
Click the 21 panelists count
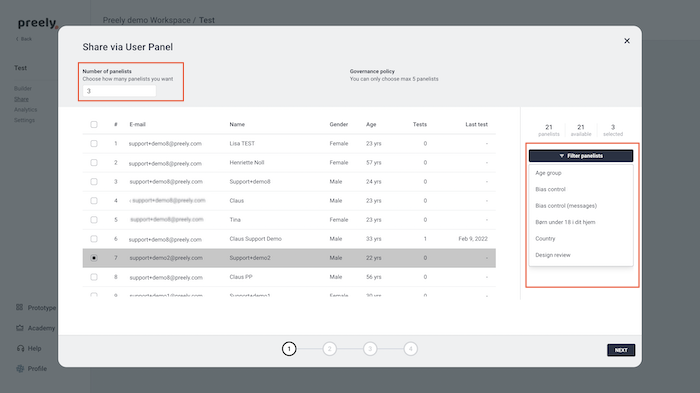coord(549,130)
